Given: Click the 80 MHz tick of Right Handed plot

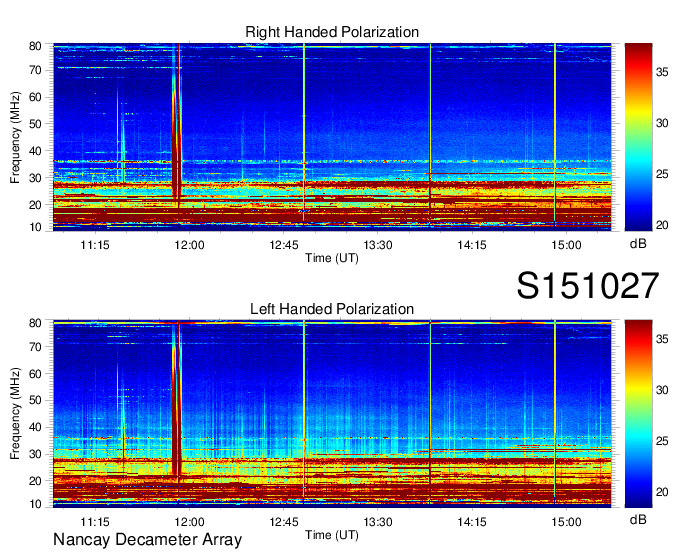Looking at the screenshot, I should click(x=36, y=46).
